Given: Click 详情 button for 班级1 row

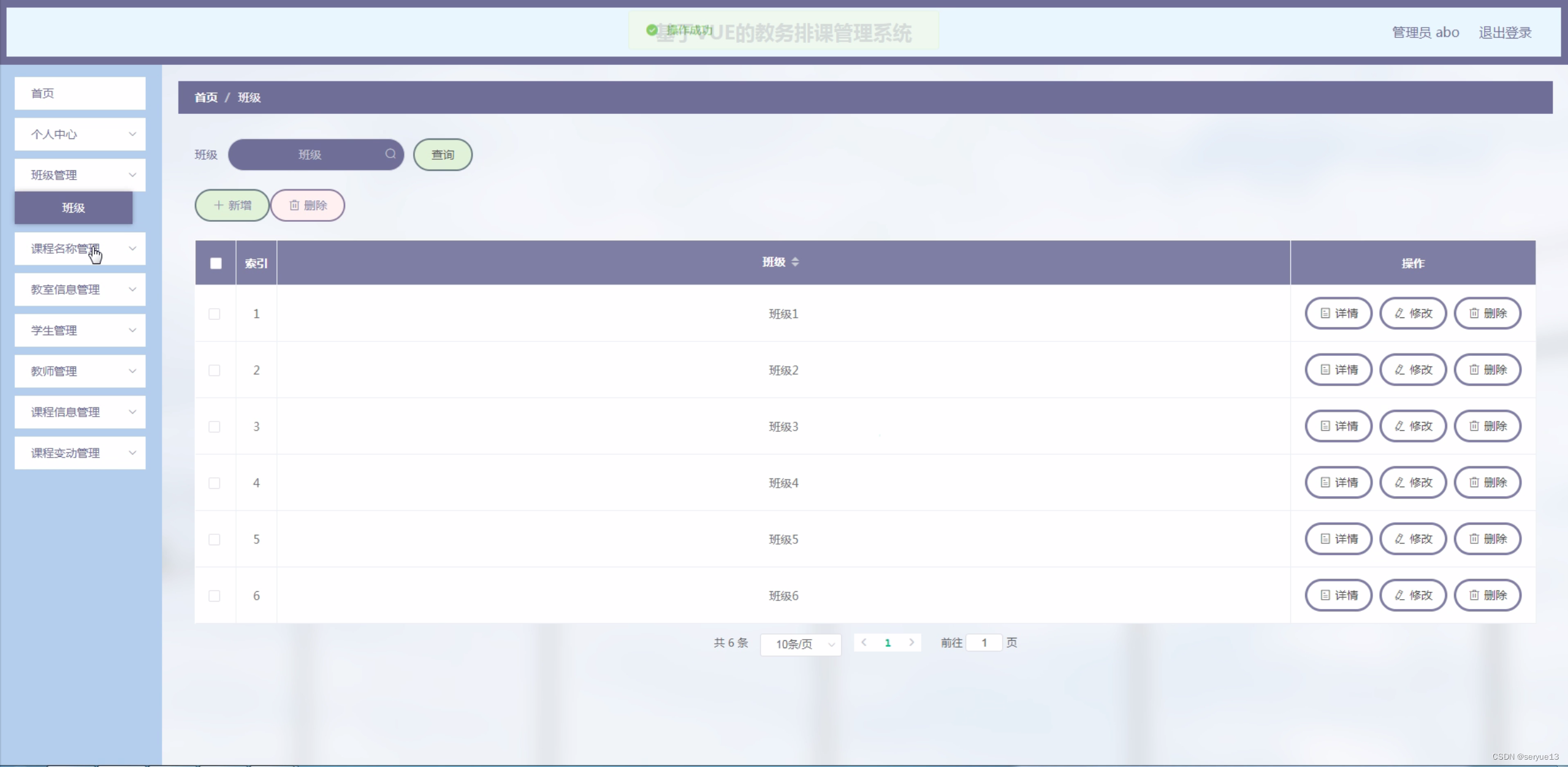Looking at the screenshot, I should click(1338, 314).
